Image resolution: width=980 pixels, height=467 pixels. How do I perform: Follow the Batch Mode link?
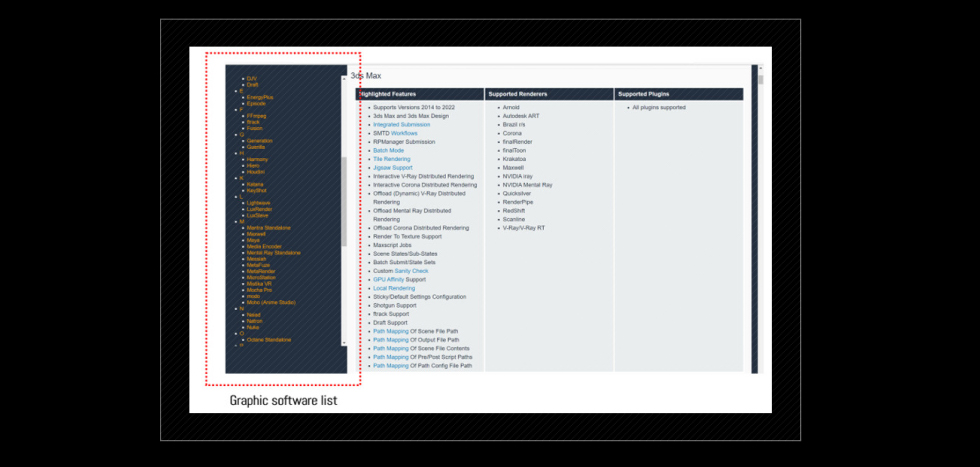coord(388,151)
